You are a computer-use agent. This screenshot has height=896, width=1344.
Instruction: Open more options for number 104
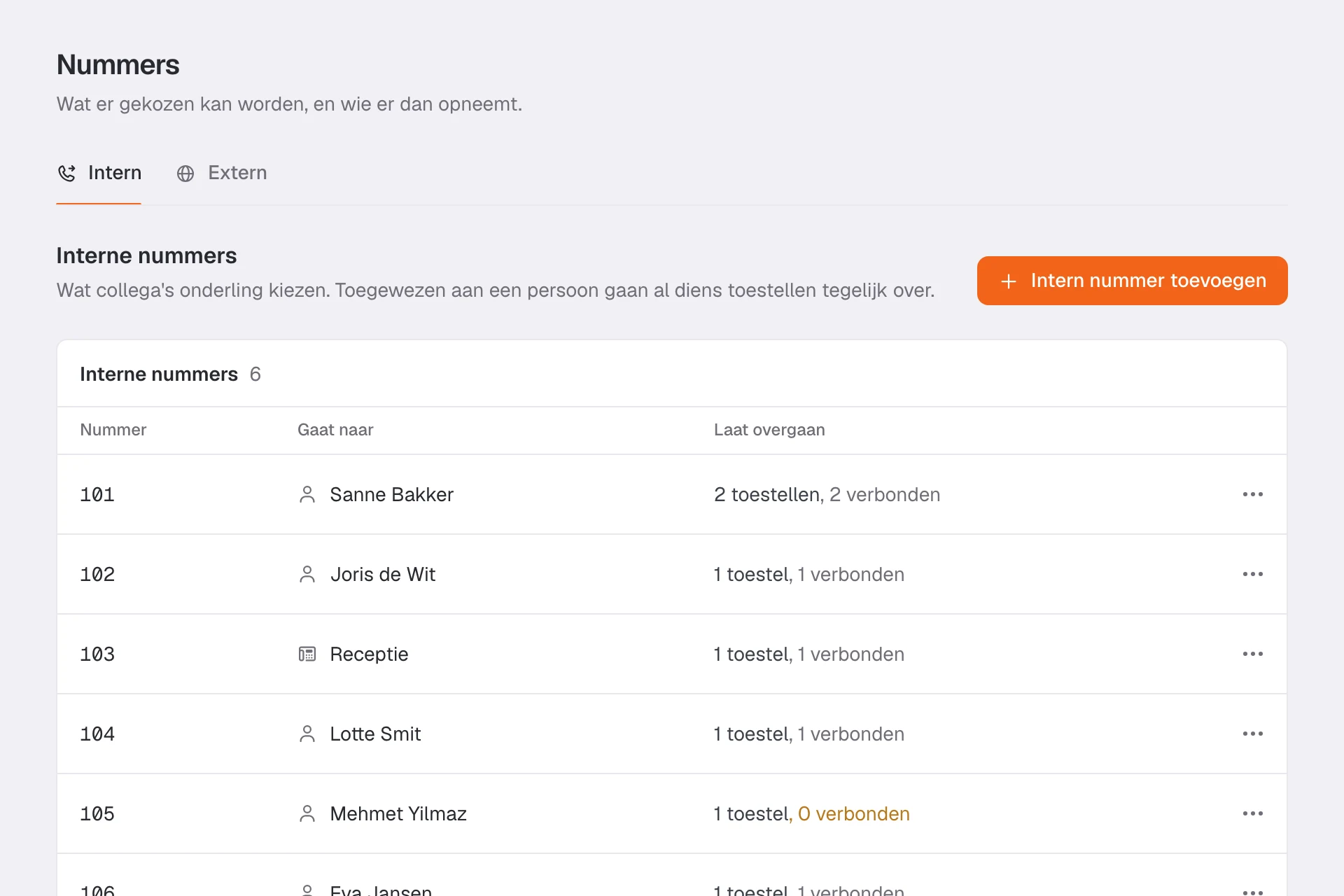tap(1252, 734)
